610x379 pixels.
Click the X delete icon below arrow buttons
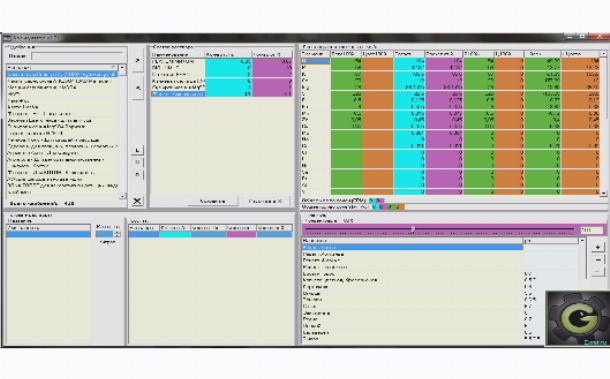click(137, 201)
